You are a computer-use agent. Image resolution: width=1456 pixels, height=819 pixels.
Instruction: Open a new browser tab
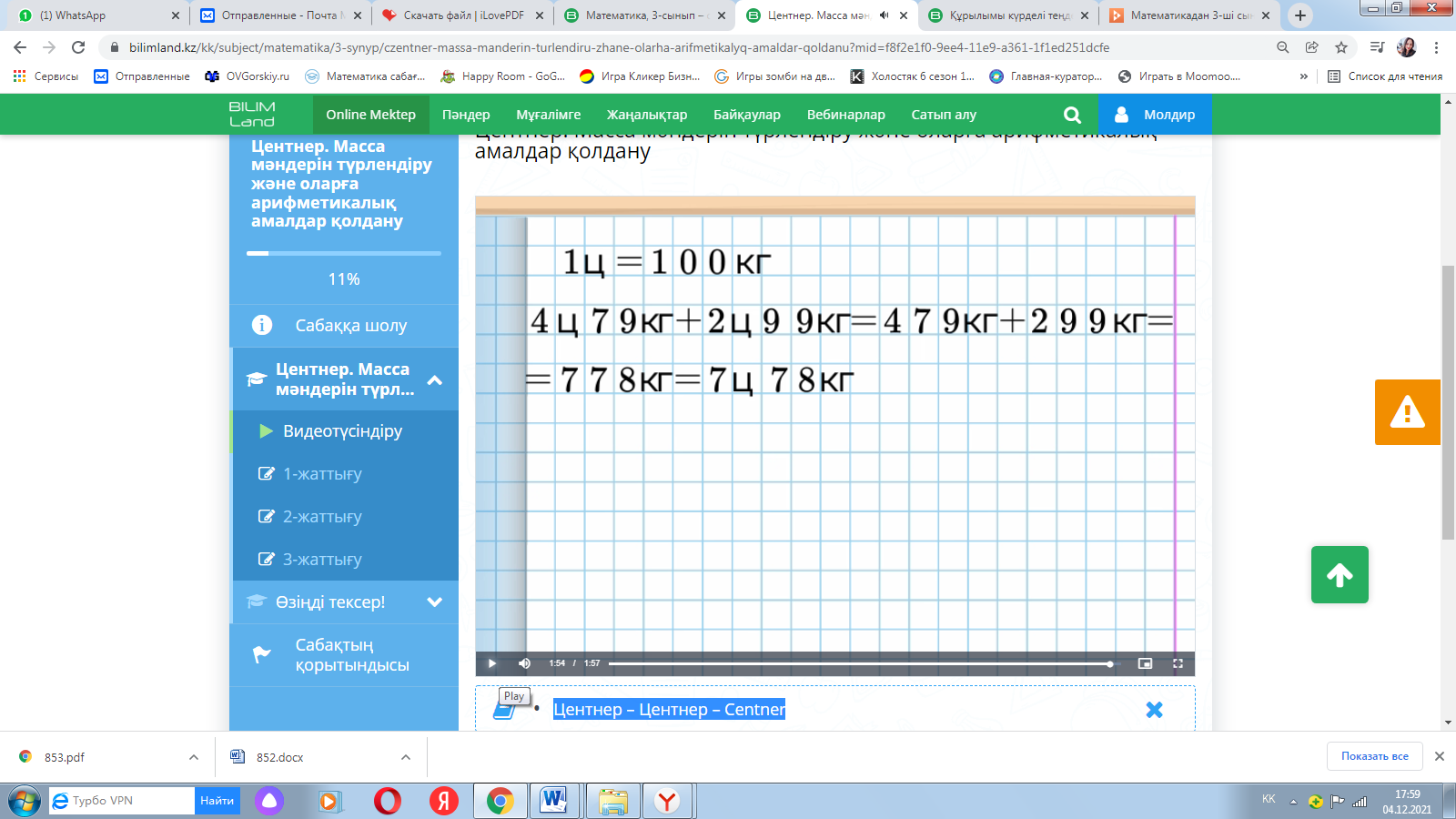(x=1300, y=15)
